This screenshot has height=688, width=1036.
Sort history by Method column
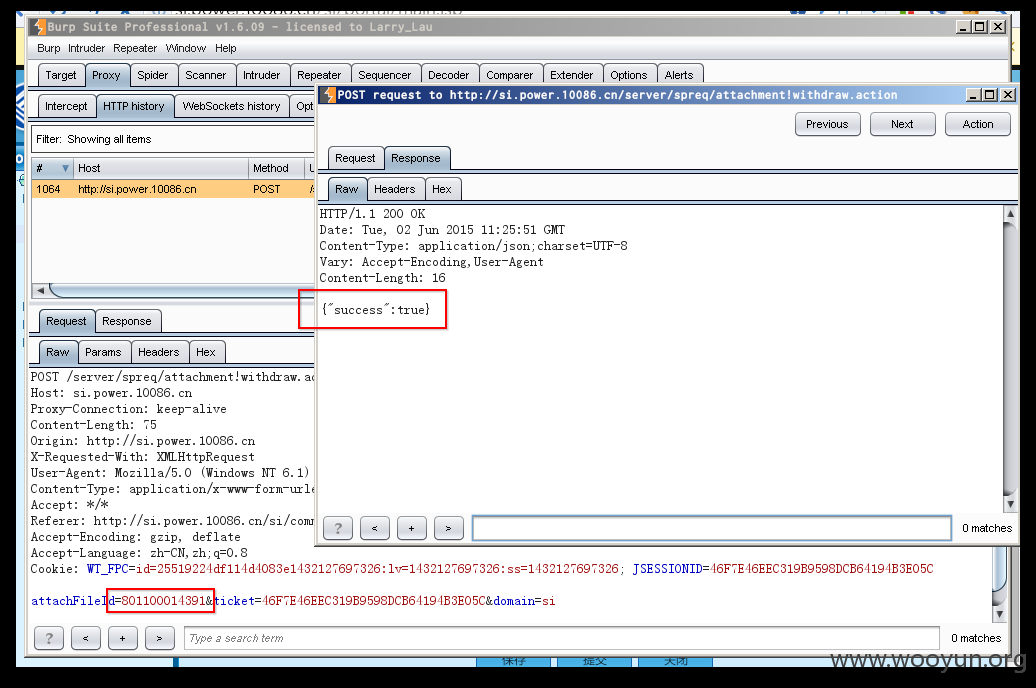276,169
